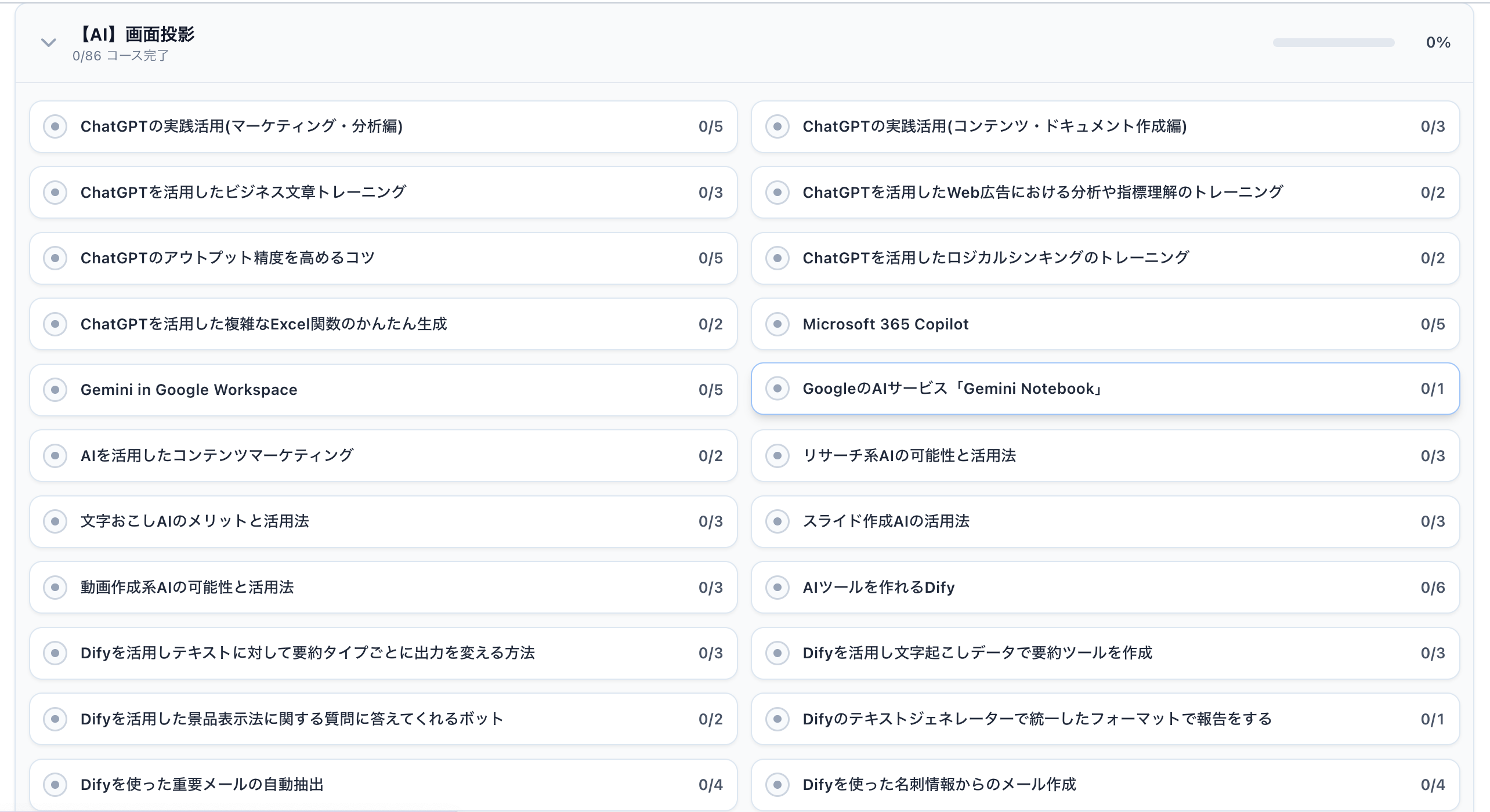This screenshot has height=812, width=1490.
Task: Open course title スライド作成AIの活用法
Action: coord(886,521)
